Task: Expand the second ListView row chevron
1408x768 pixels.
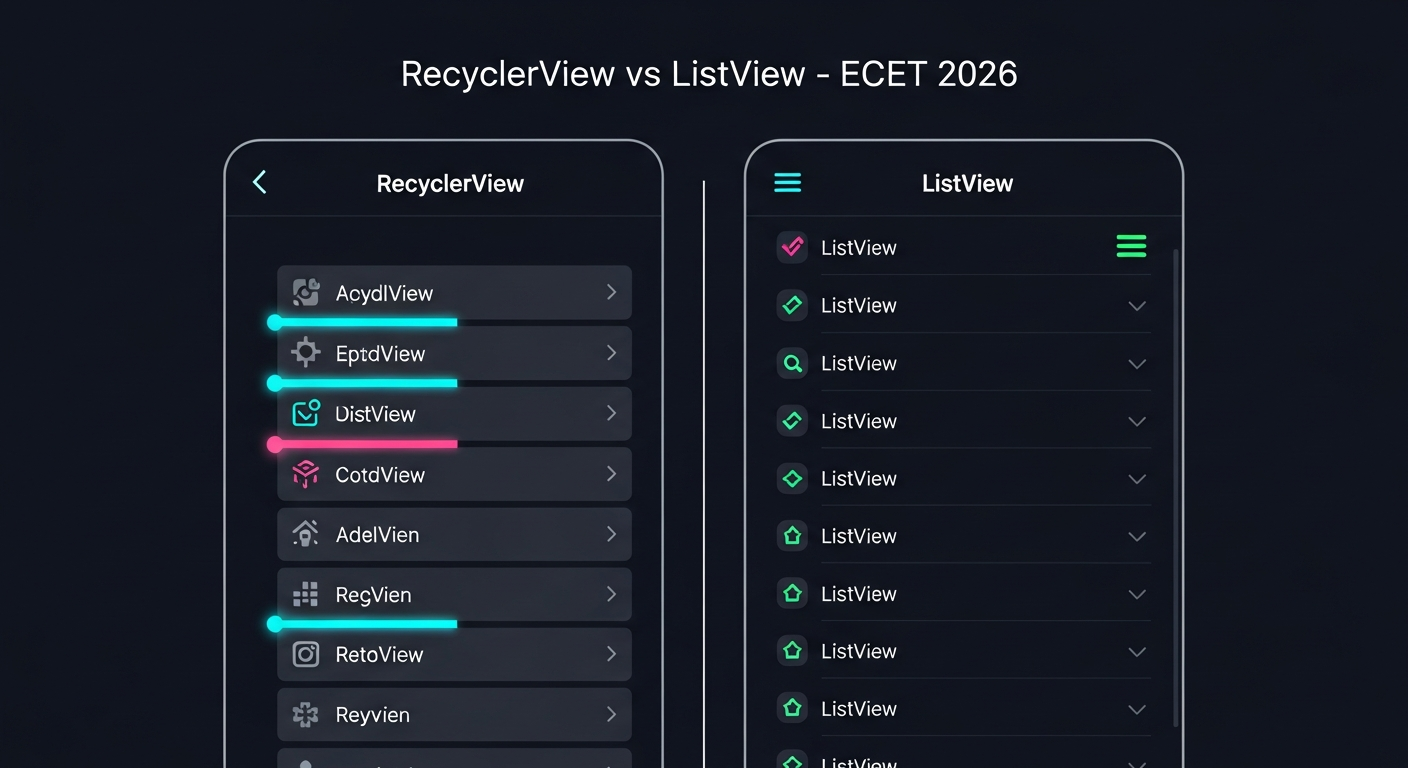Action: point(1136,306)
